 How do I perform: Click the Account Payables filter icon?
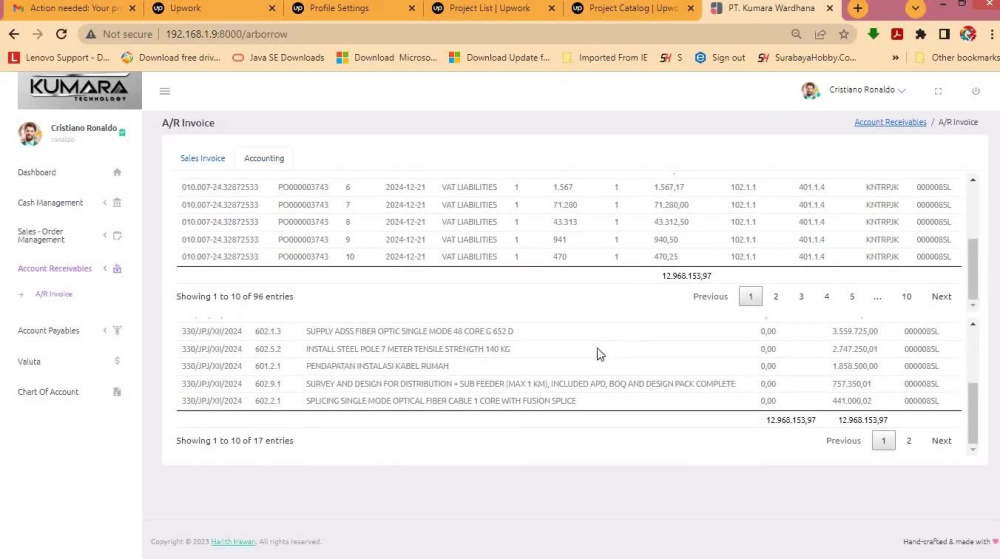point(117,330)
